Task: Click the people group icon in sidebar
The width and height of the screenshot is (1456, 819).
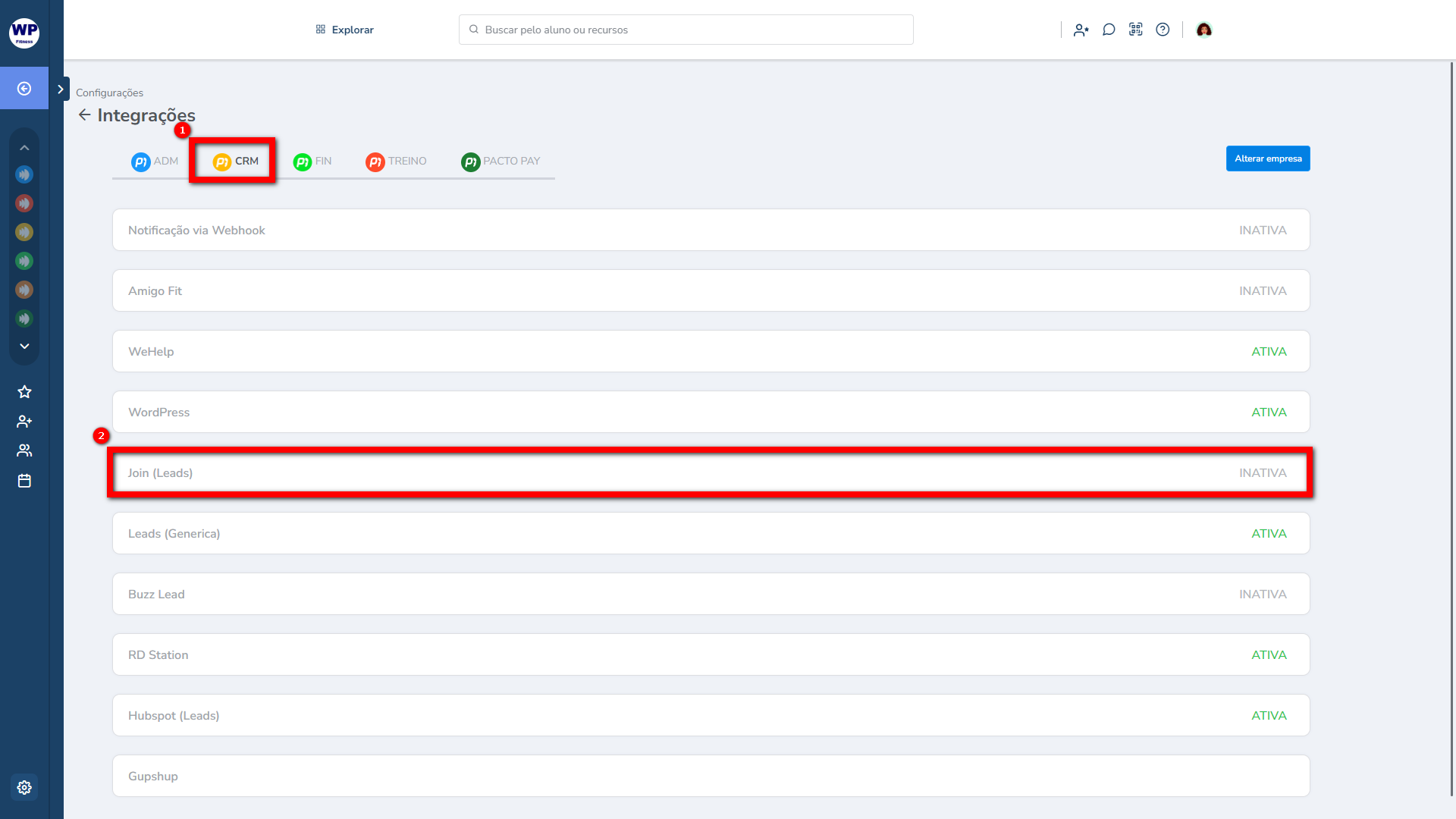Action: pos(24,450)
